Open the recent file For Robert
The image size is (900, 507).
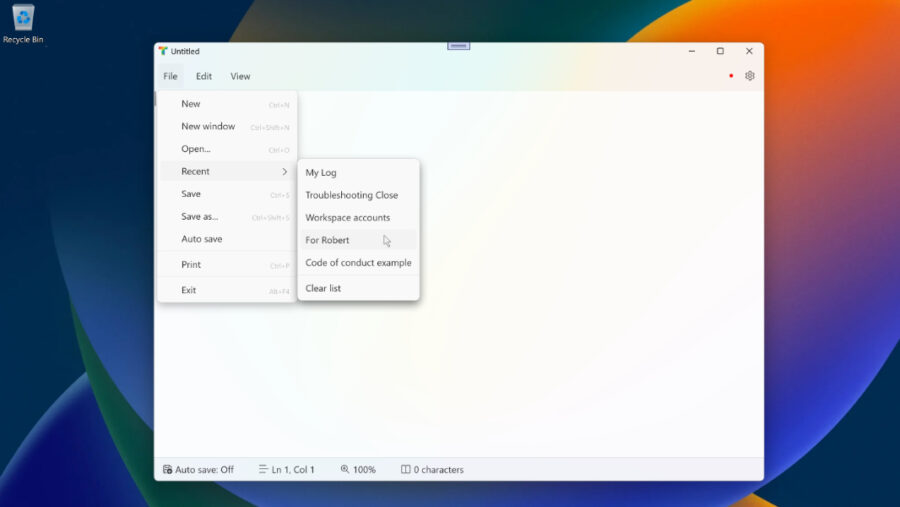327,240
